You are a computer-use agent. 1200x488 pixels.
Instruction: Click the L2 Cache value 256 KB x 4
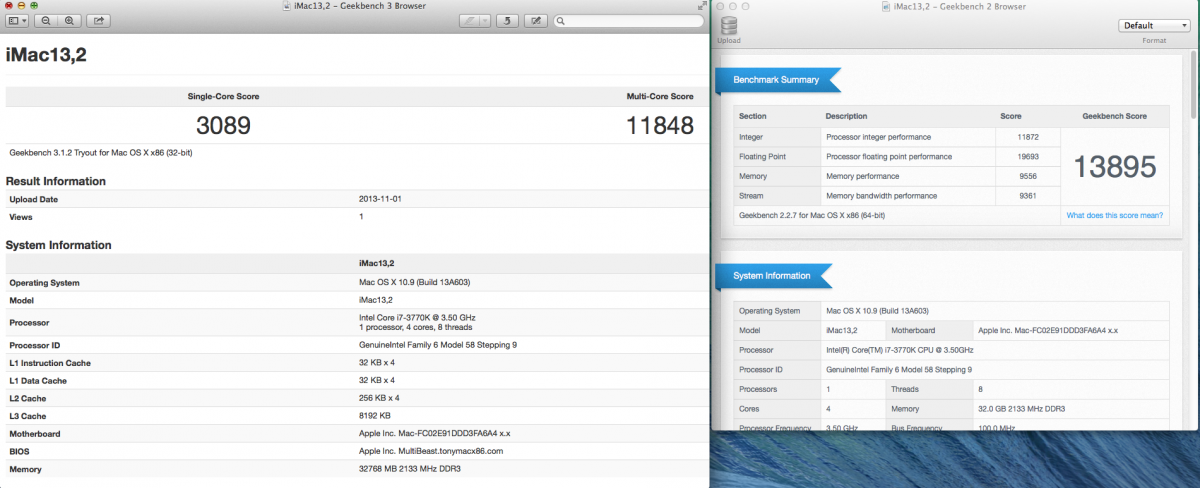tap(379, 397)
